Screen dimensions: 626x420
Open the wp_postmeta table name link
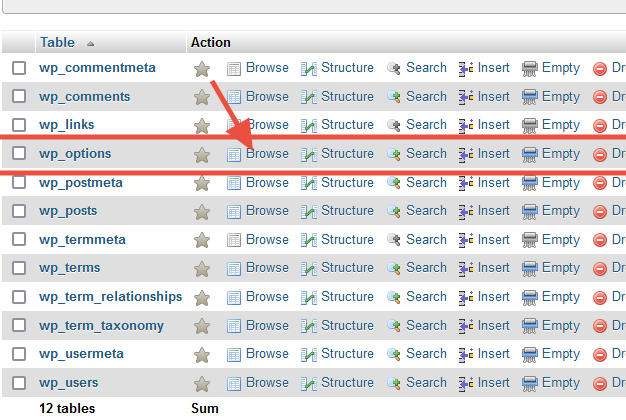point(80,183)
